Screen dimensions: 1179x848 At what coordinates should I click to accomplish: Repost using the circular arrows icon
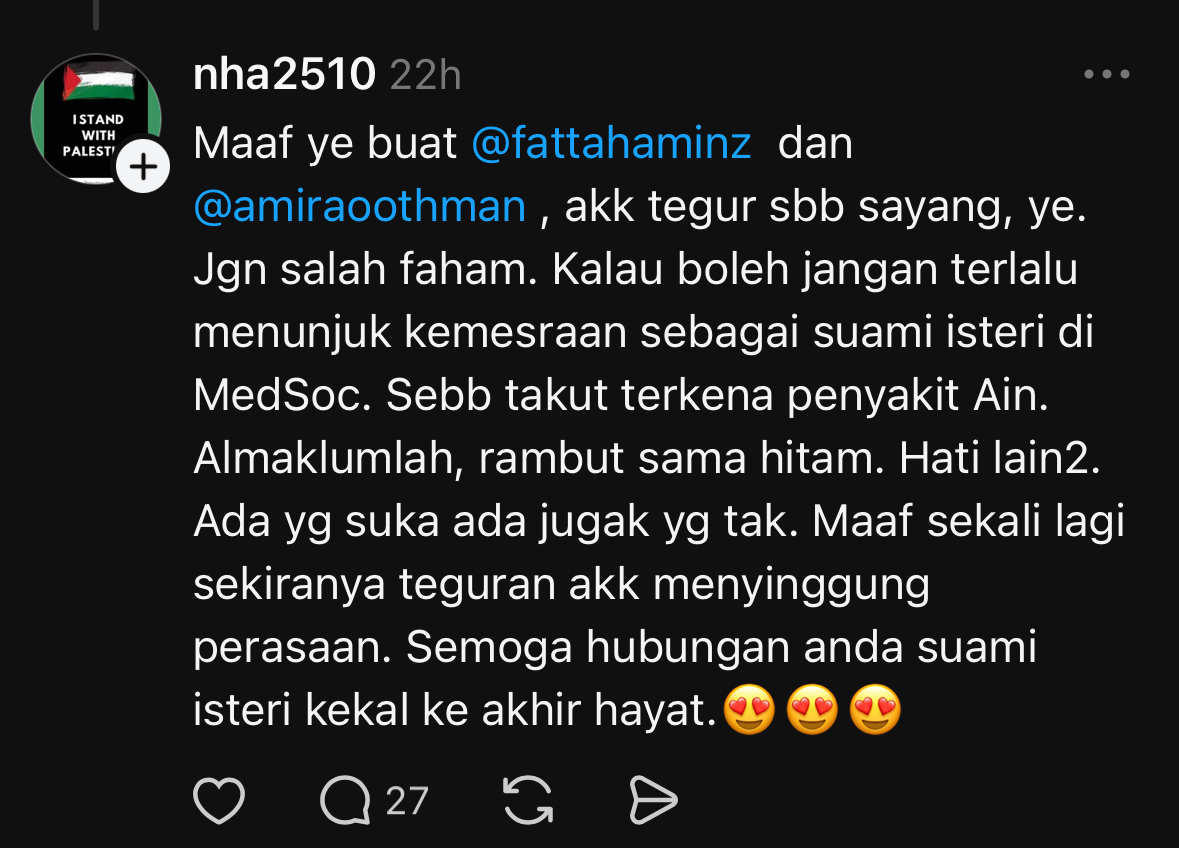tap(528, 800)
